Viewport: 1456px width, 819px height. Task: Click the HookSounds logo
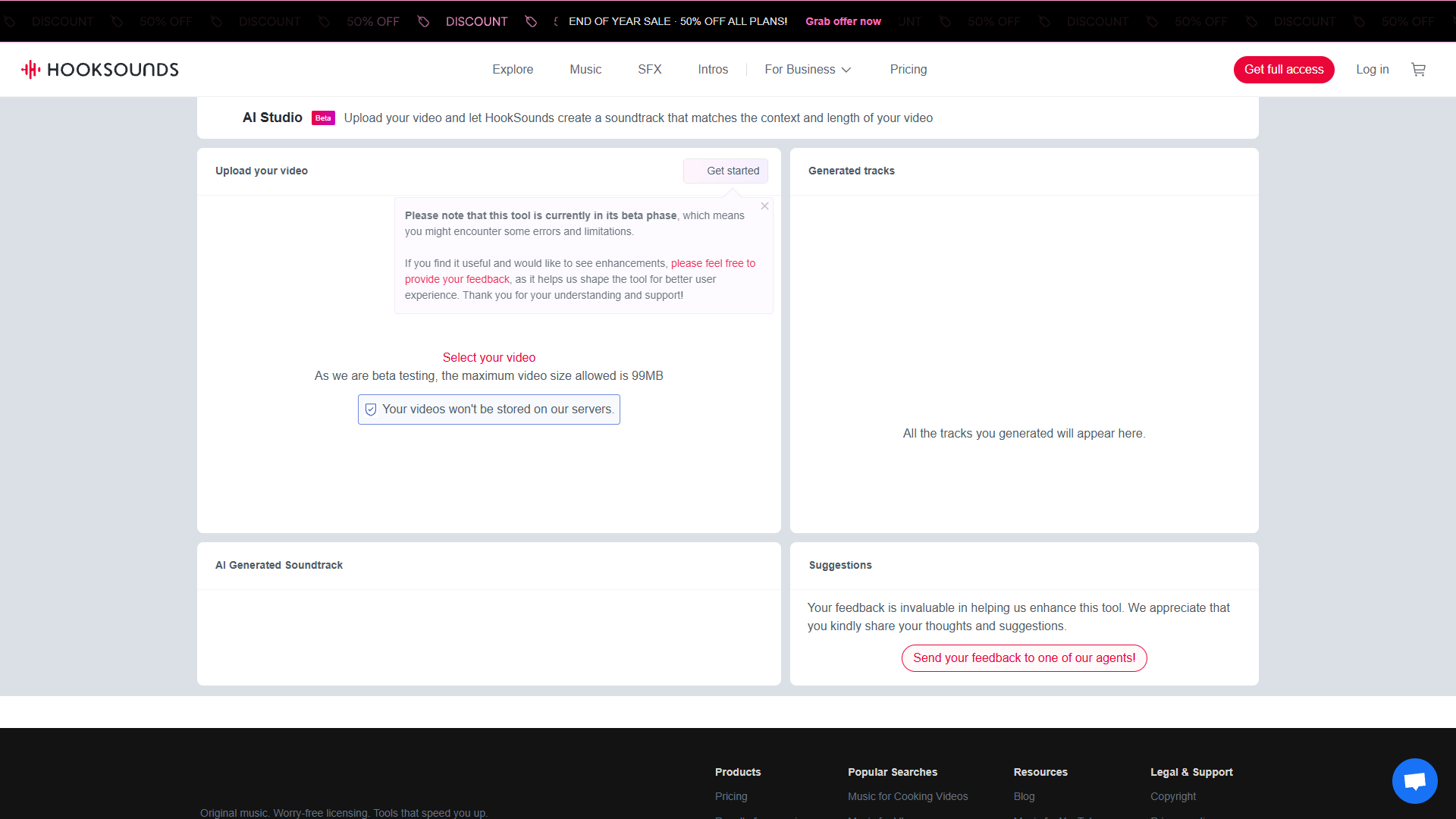pyautogui.click(x=100, y=70)
